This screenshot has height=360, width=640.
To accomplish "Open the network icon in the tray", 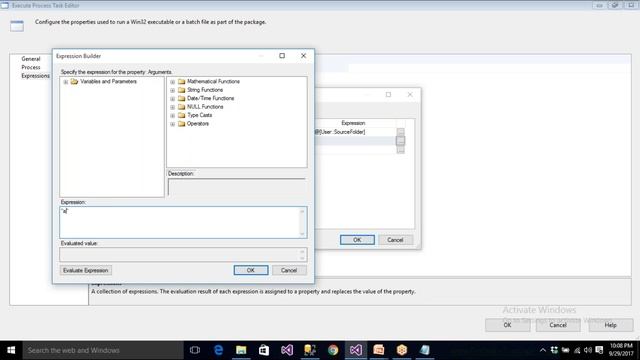I will [577, 350].
